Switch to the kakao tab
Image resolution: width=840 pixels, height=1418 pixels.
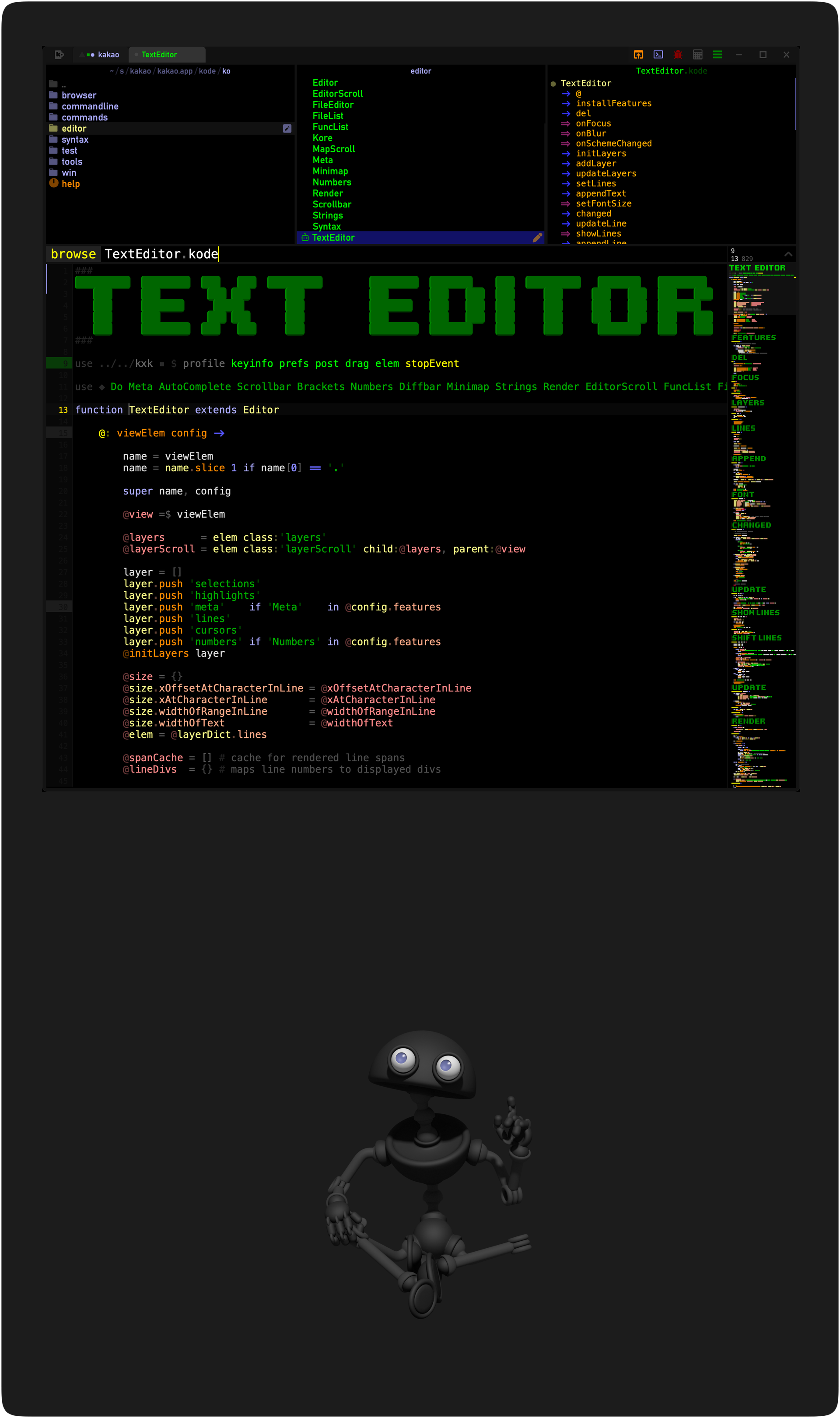pyautogui.click(x=101, y=55)
